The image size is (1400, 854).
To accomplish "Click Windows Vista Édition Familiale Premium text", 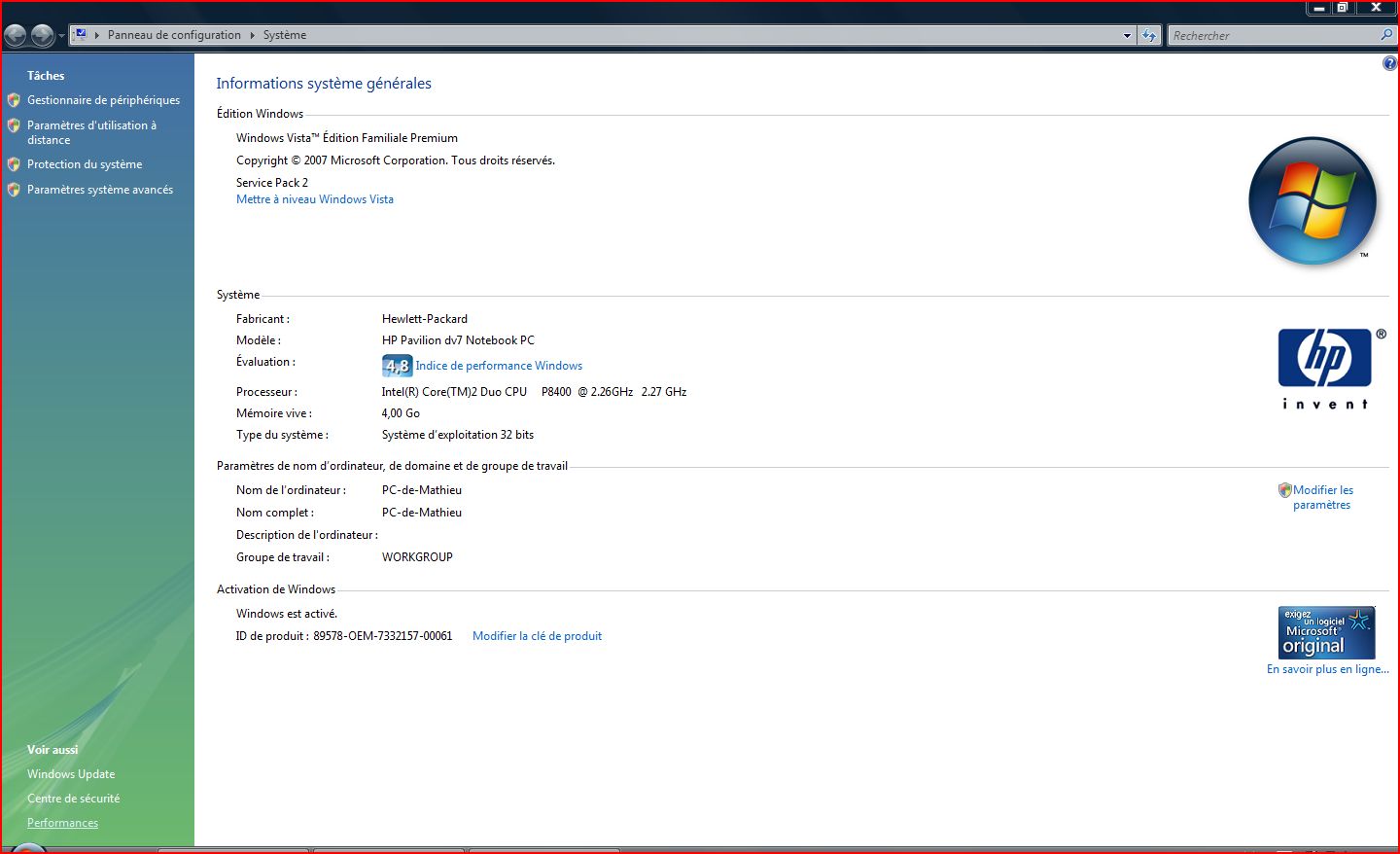I will [347, 138].
